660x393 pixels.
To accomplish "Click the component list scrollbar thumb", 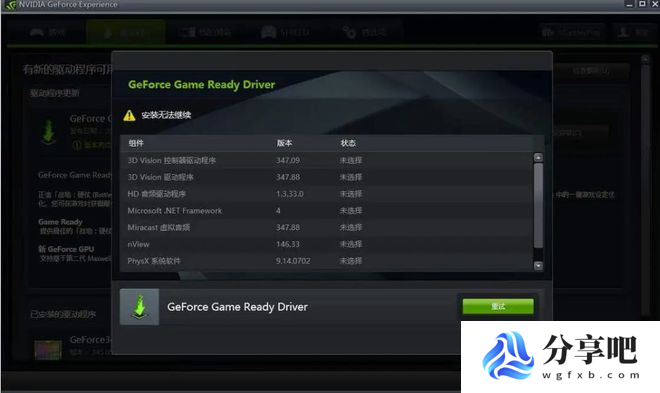I will coord(538,205).
